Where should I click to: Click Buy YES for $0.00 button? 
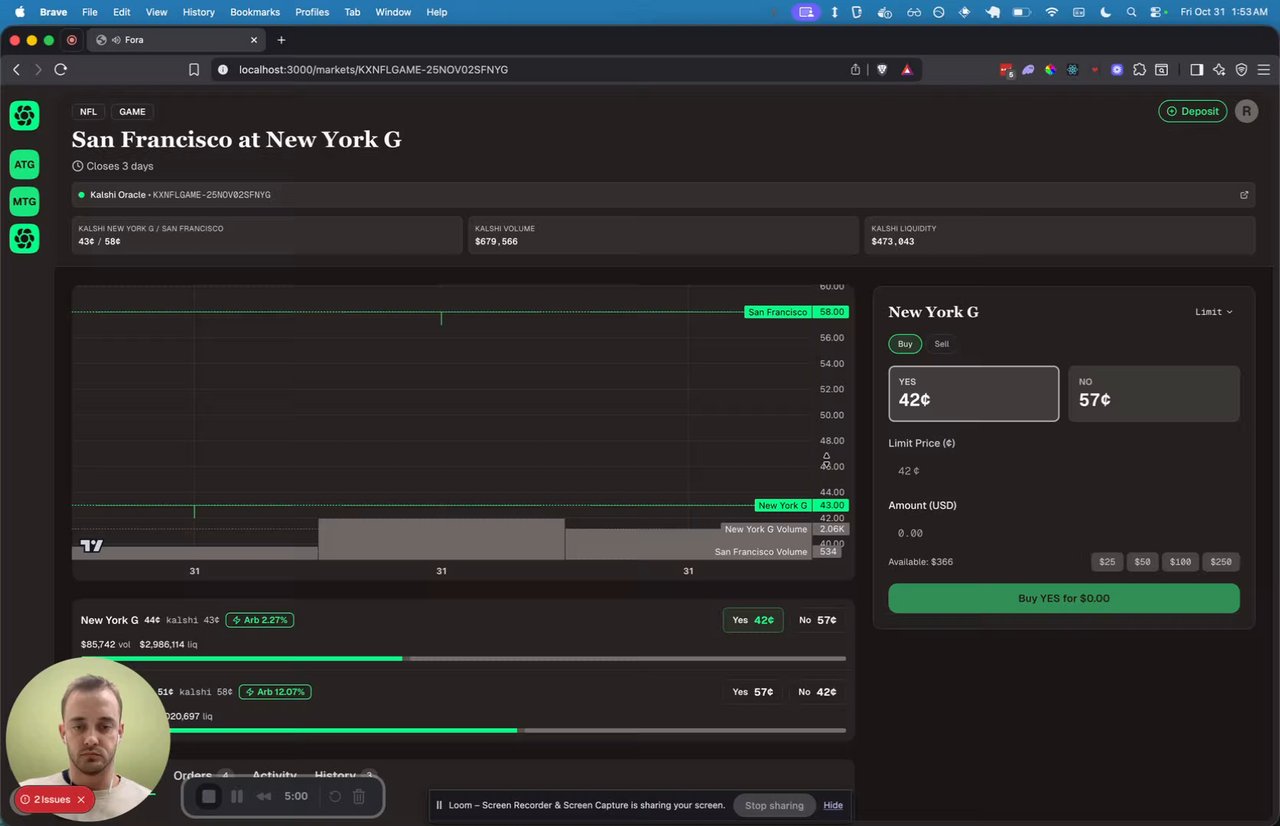1064,598
